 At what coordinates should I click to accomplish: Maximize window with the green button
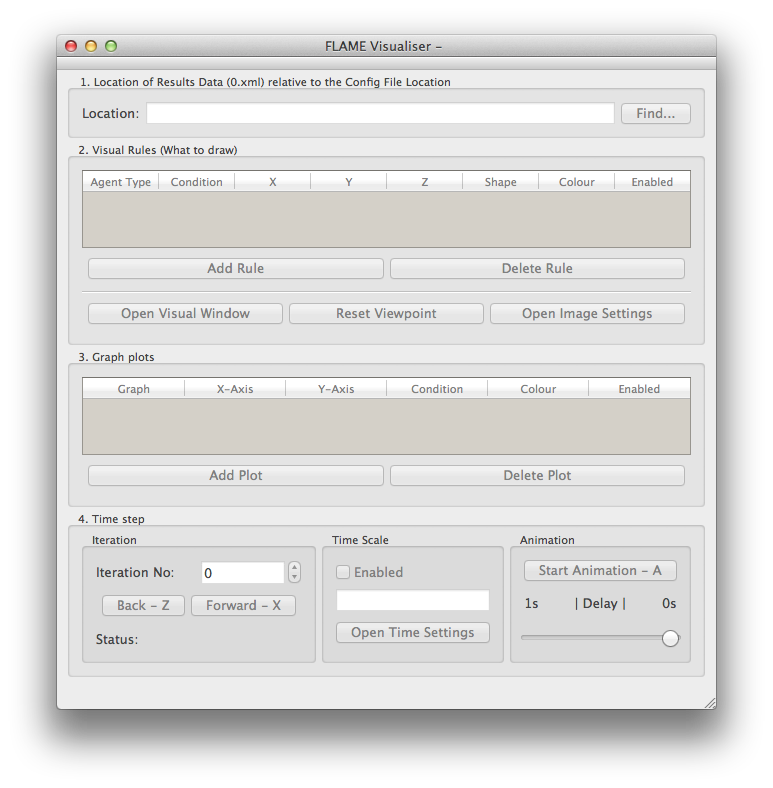[111, 46]
